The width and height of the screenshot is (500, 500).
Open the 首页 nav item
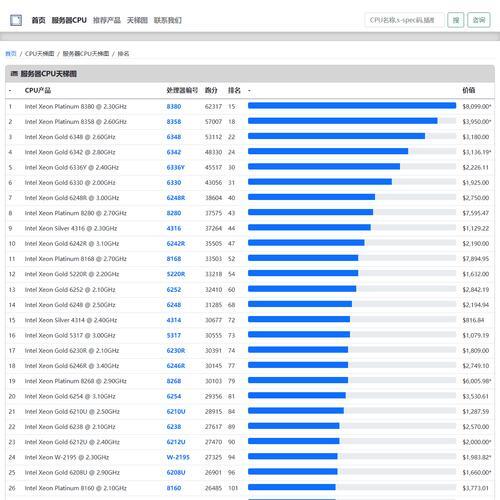click(38, 20)
